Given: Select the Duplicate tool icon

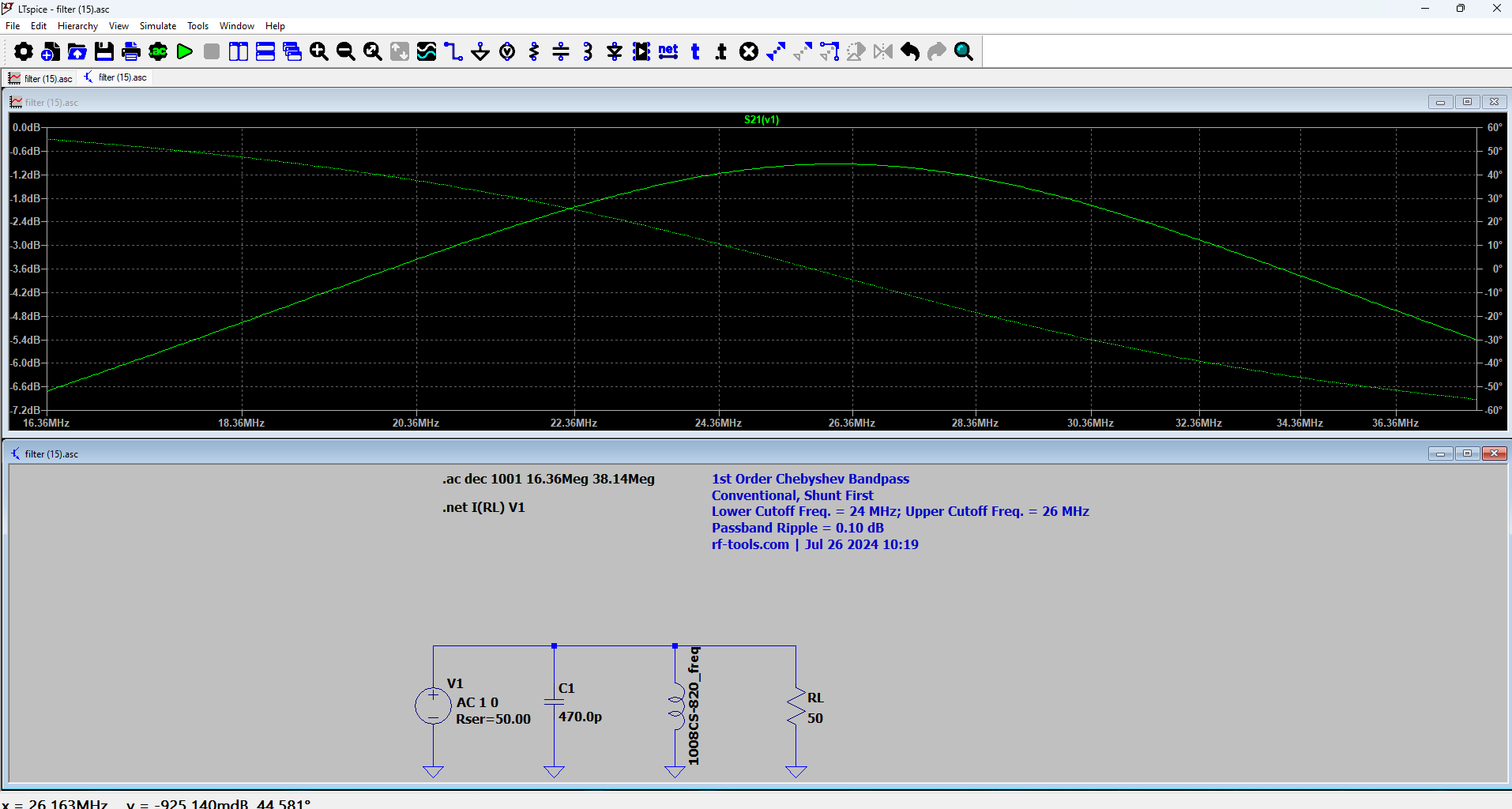Looking at the screenshot, I should pos(776,51).
